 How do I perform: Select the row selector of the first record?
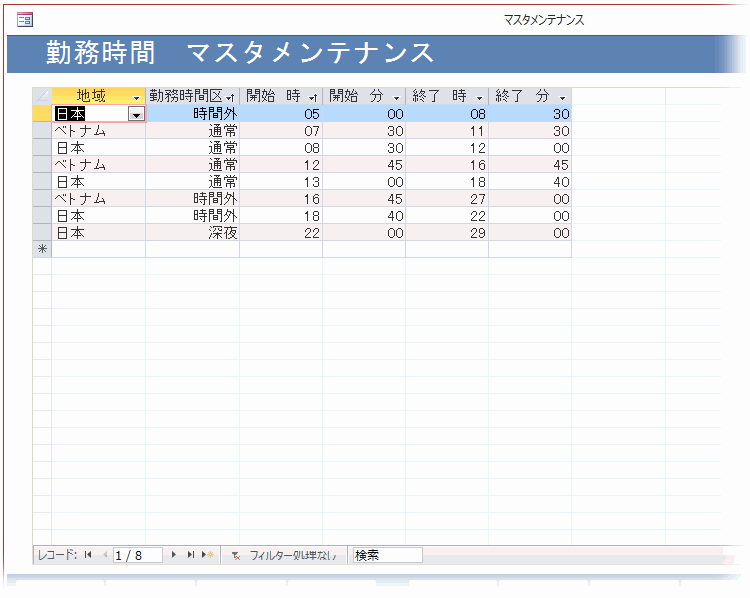point(42,113)
